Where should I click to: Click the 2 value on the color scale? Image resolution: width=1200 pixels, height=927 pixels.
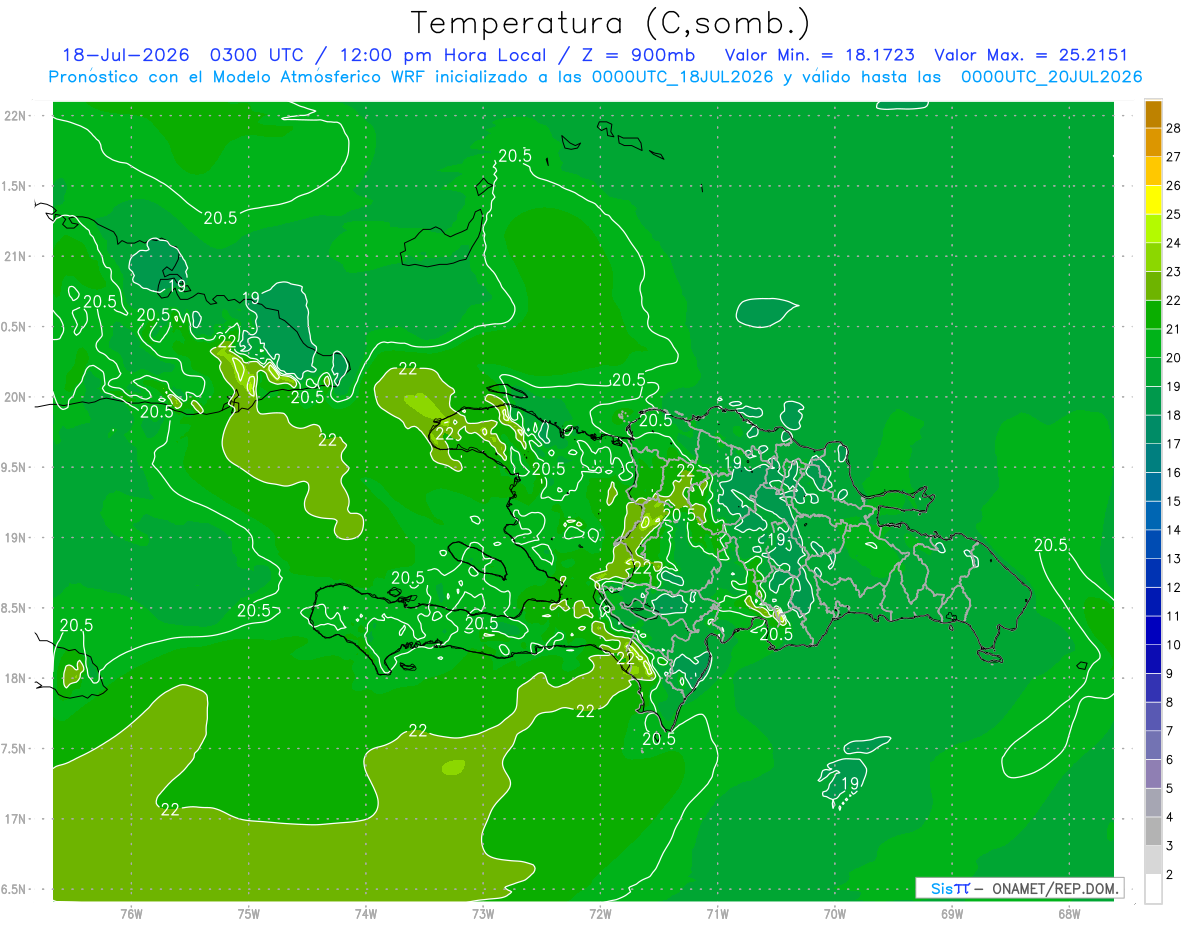click(x=1170, y=875)
